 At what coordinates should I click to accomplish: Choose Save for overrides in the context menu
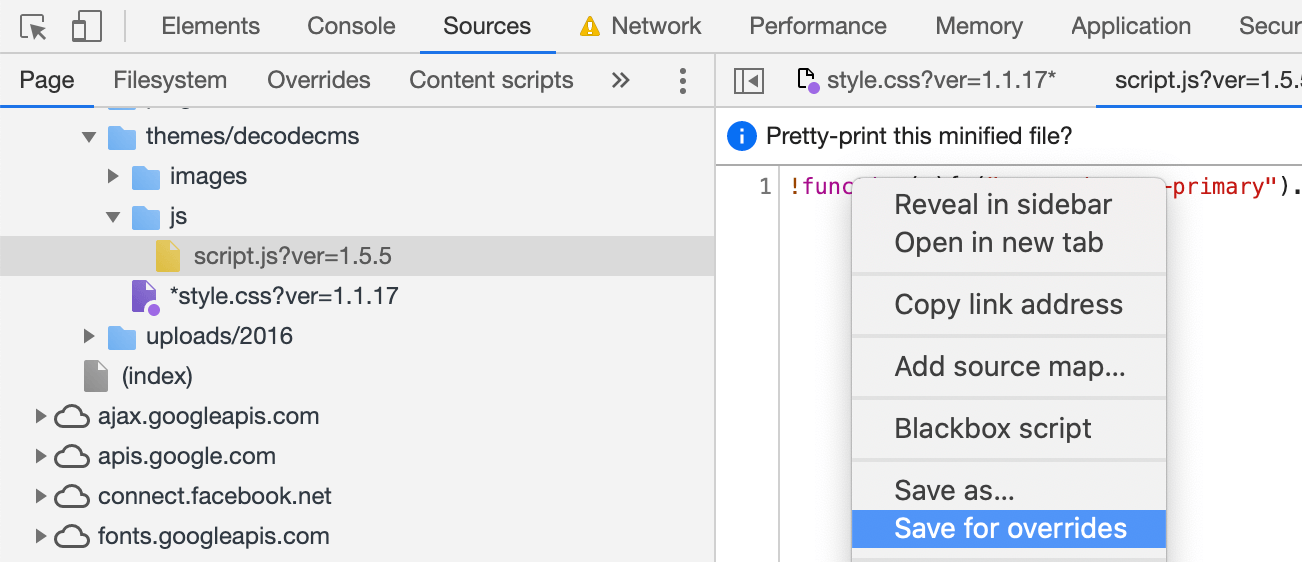[x=1010, y=529]
